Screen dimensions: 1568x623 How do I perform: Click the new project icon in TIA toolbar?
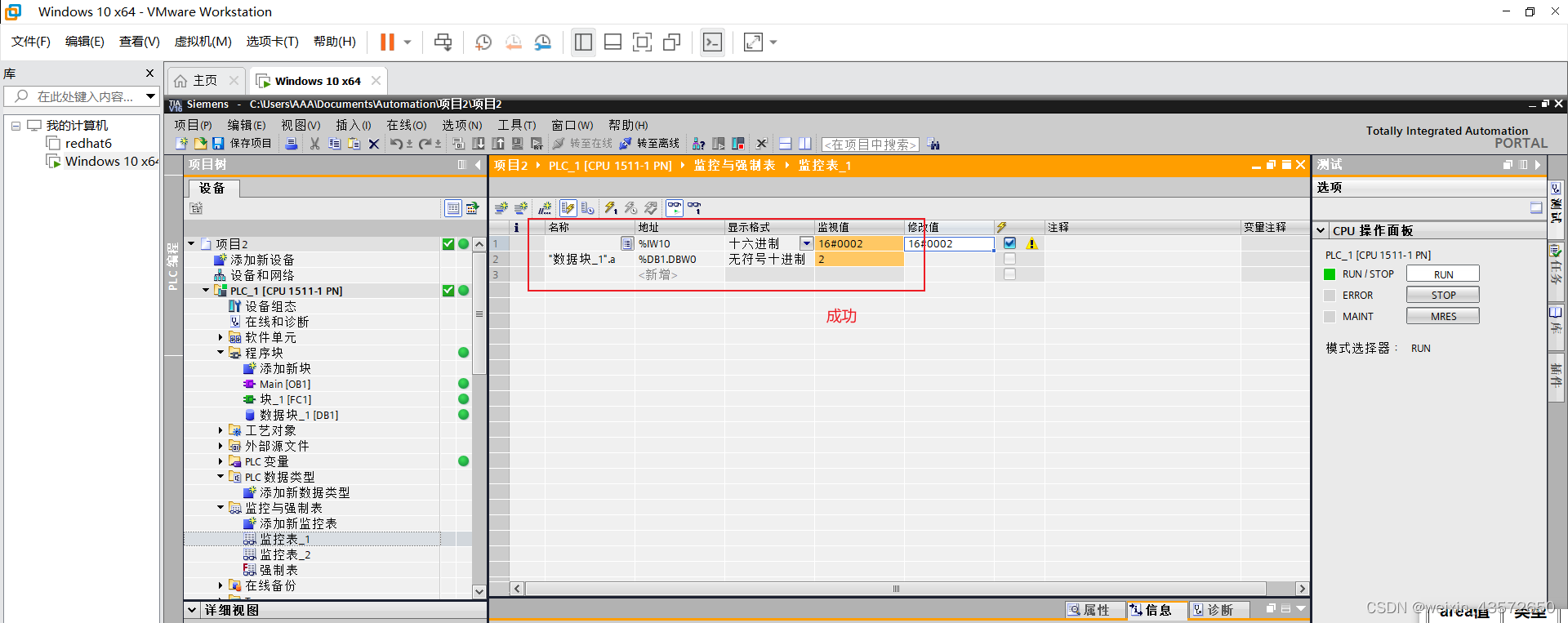(x=181, y=144)
